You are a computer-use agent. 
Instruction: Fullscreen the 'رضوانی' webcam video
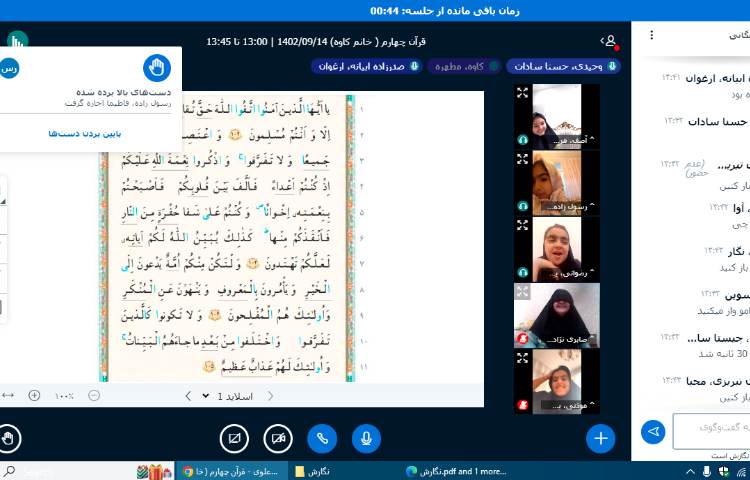point(522,225)
